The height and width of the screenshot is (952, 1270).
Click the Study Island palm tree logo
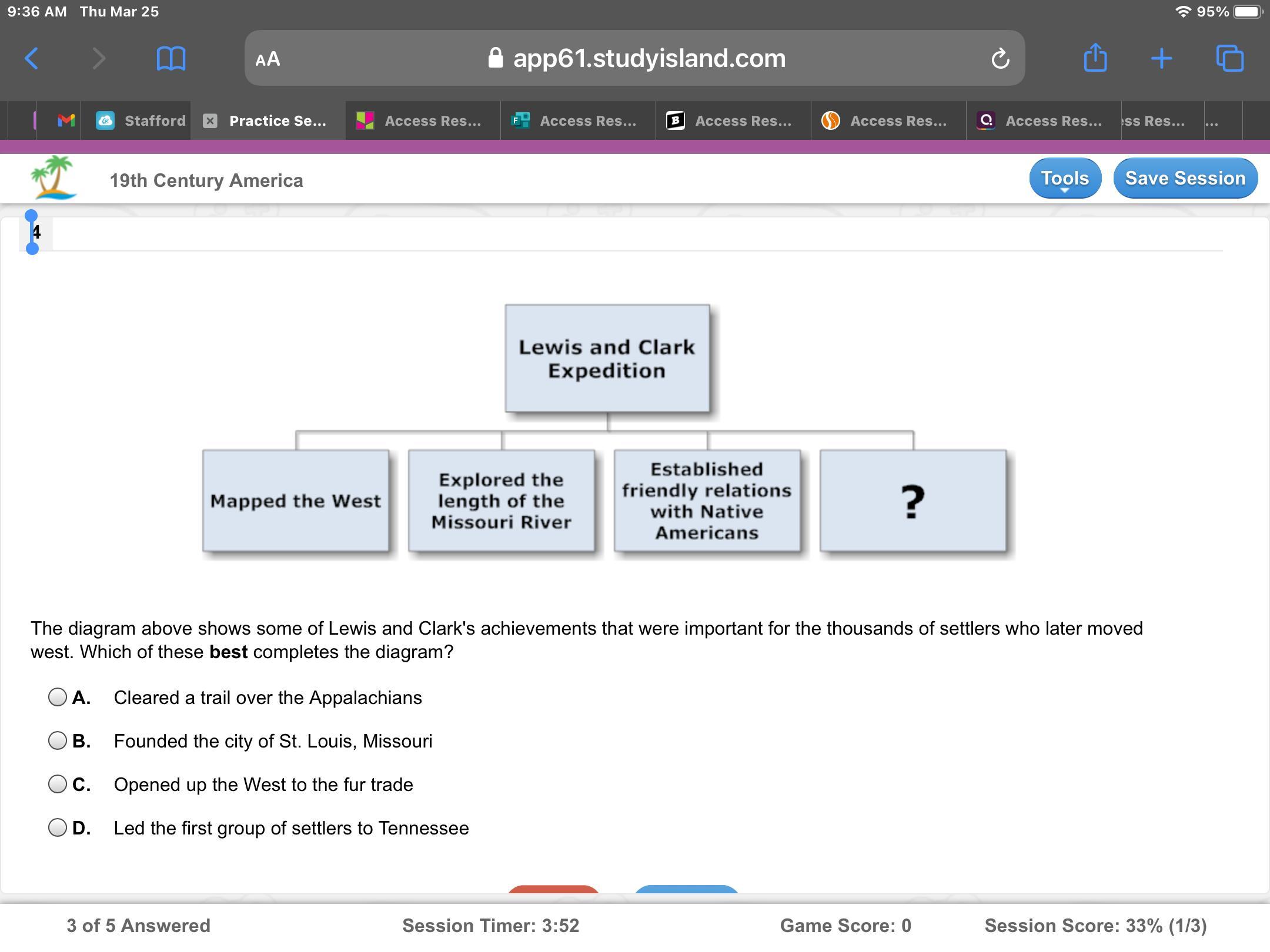tap(54, 177)
